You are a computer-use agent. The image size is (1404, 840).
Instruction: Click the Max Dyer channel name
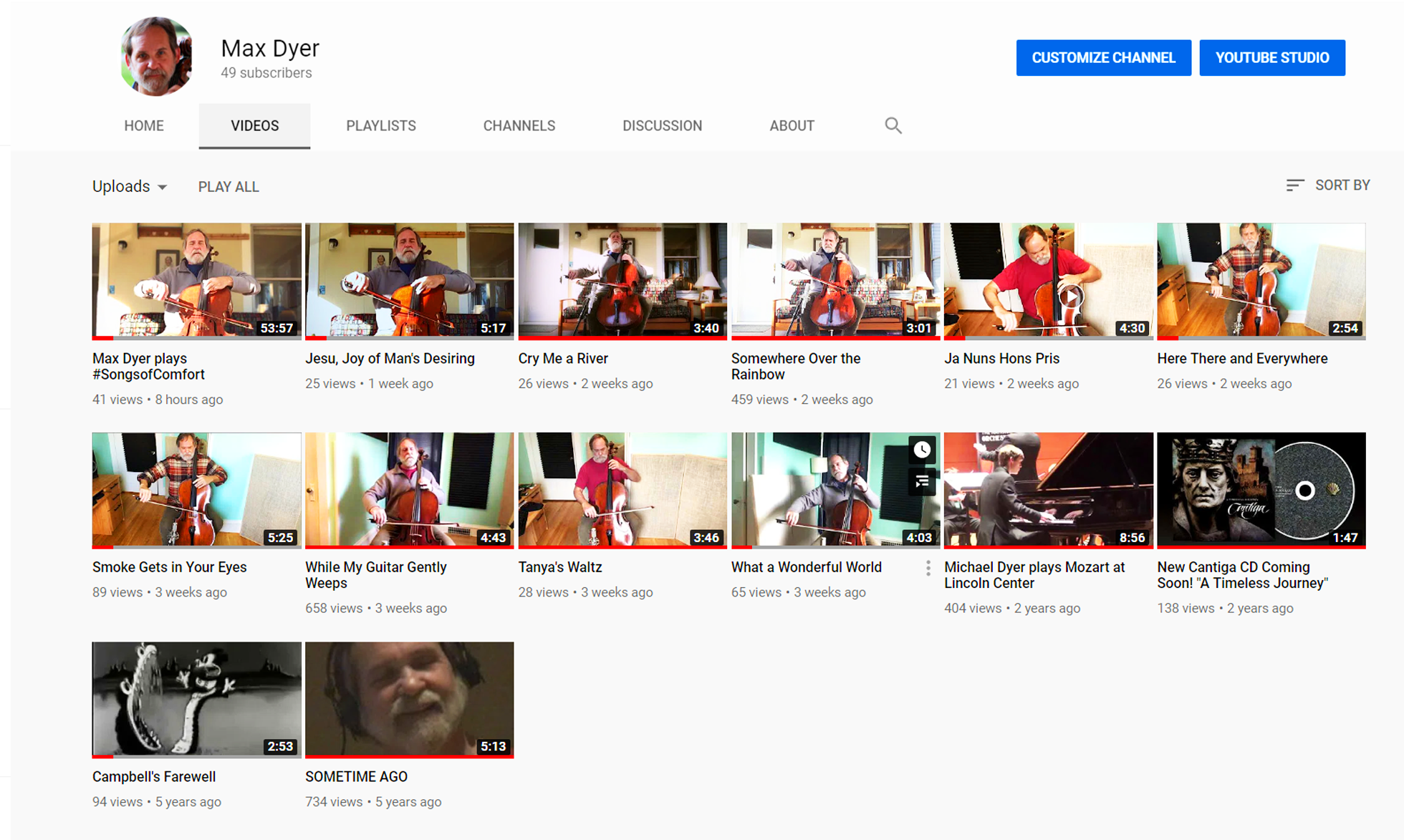(270, 48)
